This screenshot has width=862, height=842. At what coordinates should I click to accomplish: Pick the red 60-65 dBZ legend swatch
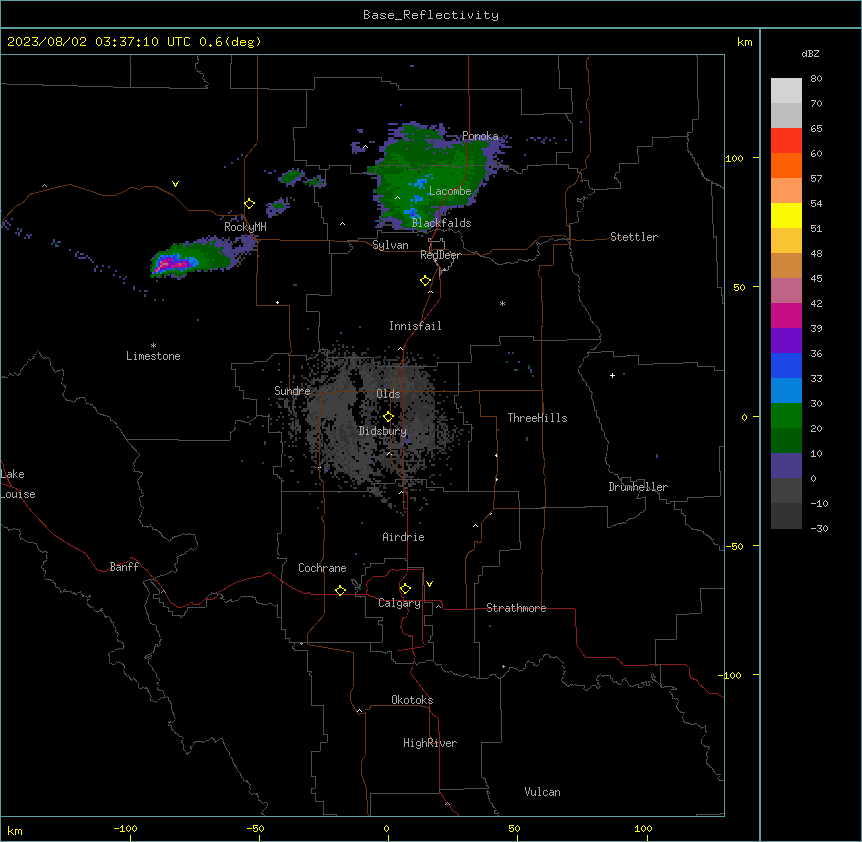point(786,141)
